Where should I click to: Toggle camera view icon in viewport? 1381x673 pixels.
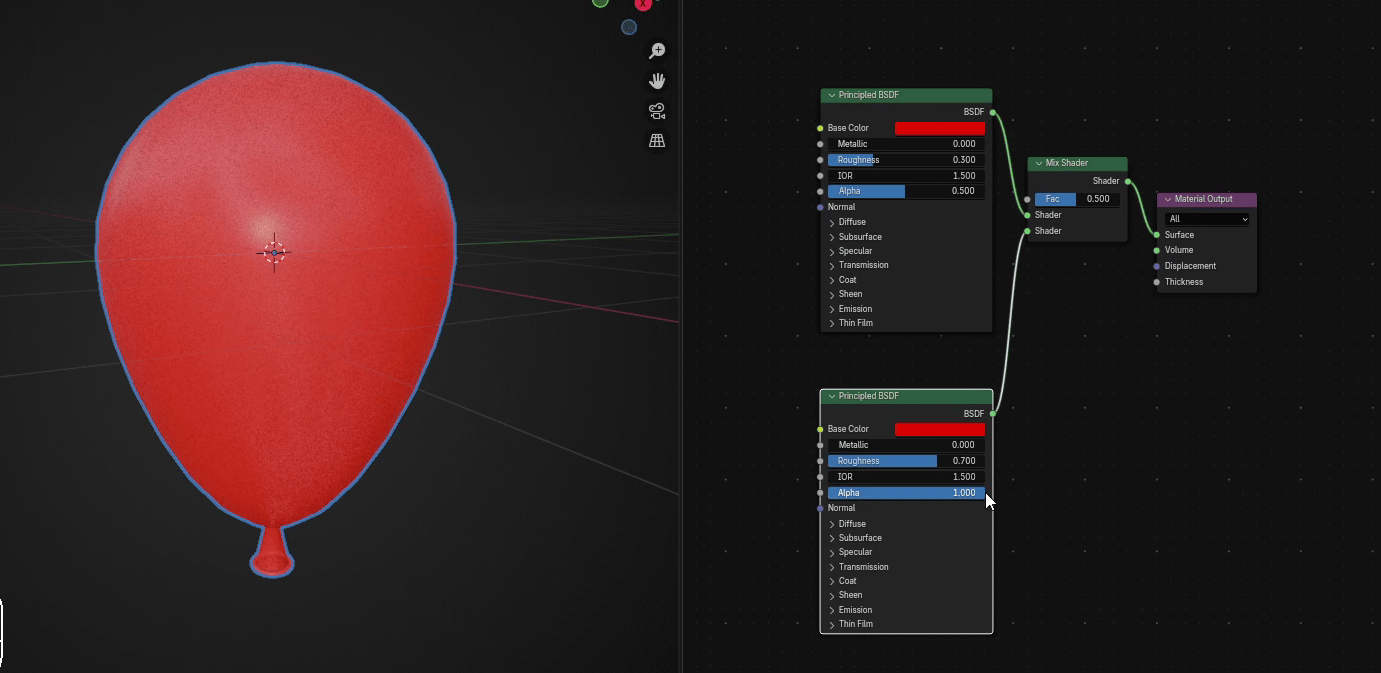tap(657, 111)
